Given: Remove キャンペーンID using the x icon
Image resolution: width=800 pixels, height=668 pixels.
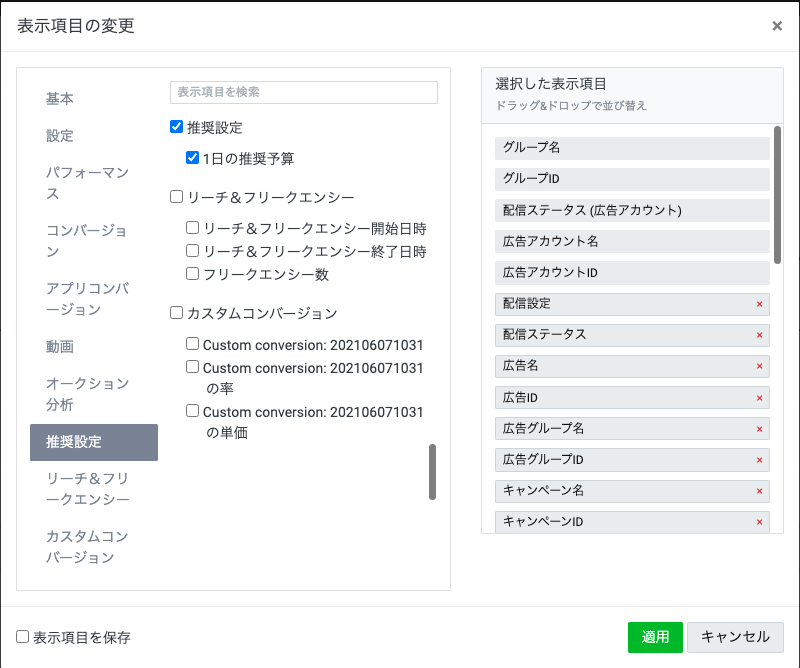Looking at the screenshot, I should point(759,522).
